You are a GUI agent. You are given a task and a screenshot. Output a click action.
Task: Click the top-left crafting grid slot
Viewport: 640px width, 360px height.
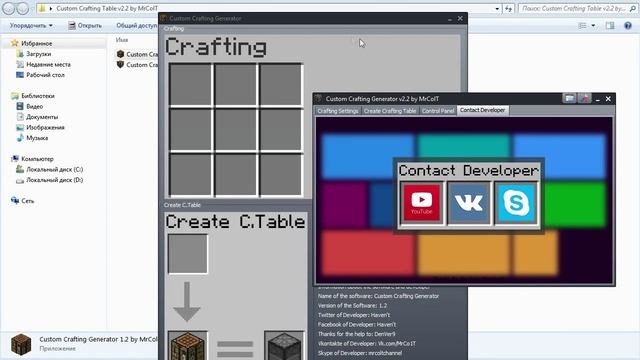pyautogui.click(x=191, y=84)
